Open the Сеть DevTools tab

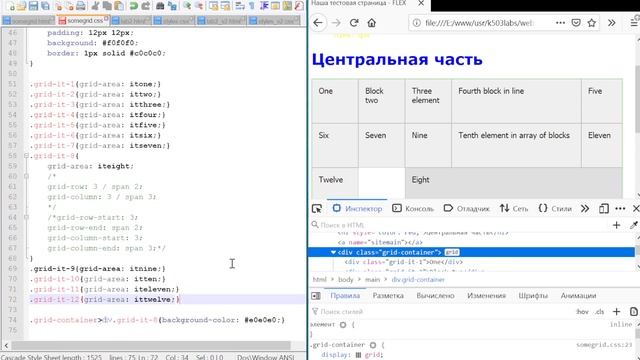(x=514, y=209)
